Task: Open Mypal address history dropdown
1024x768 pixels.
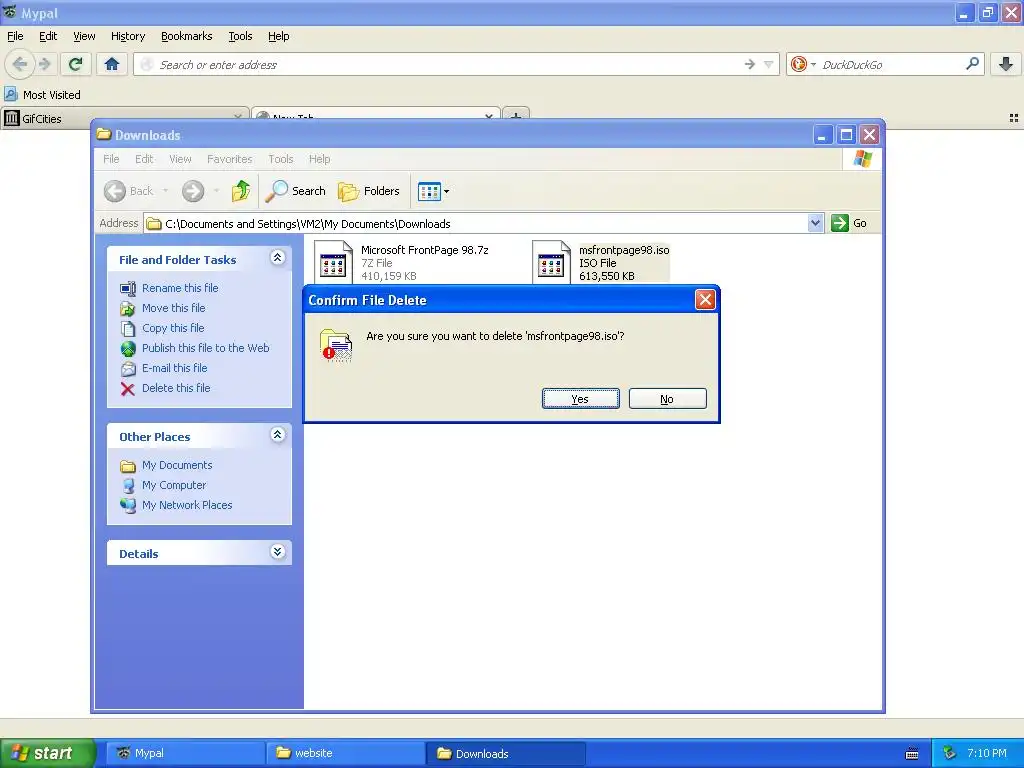Action: point(769,64)
